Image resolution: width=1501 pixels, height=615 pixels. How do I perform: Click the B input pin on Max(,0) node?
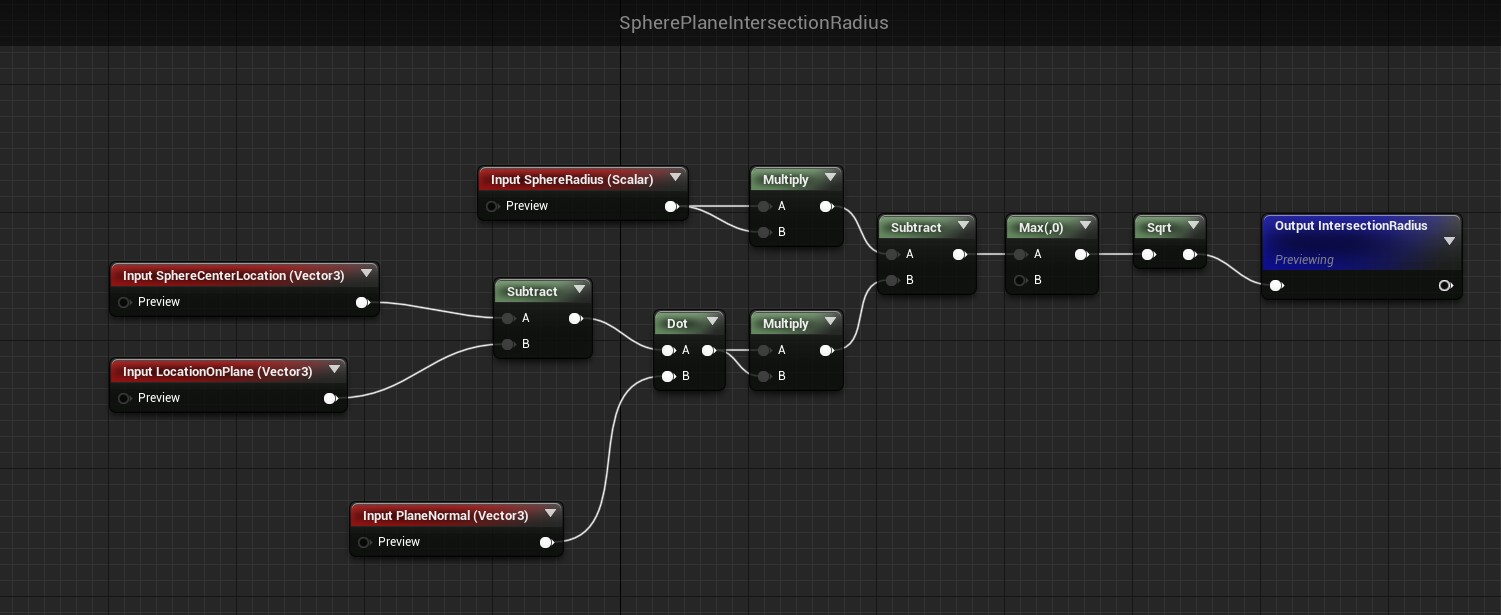pos(1019,280)
